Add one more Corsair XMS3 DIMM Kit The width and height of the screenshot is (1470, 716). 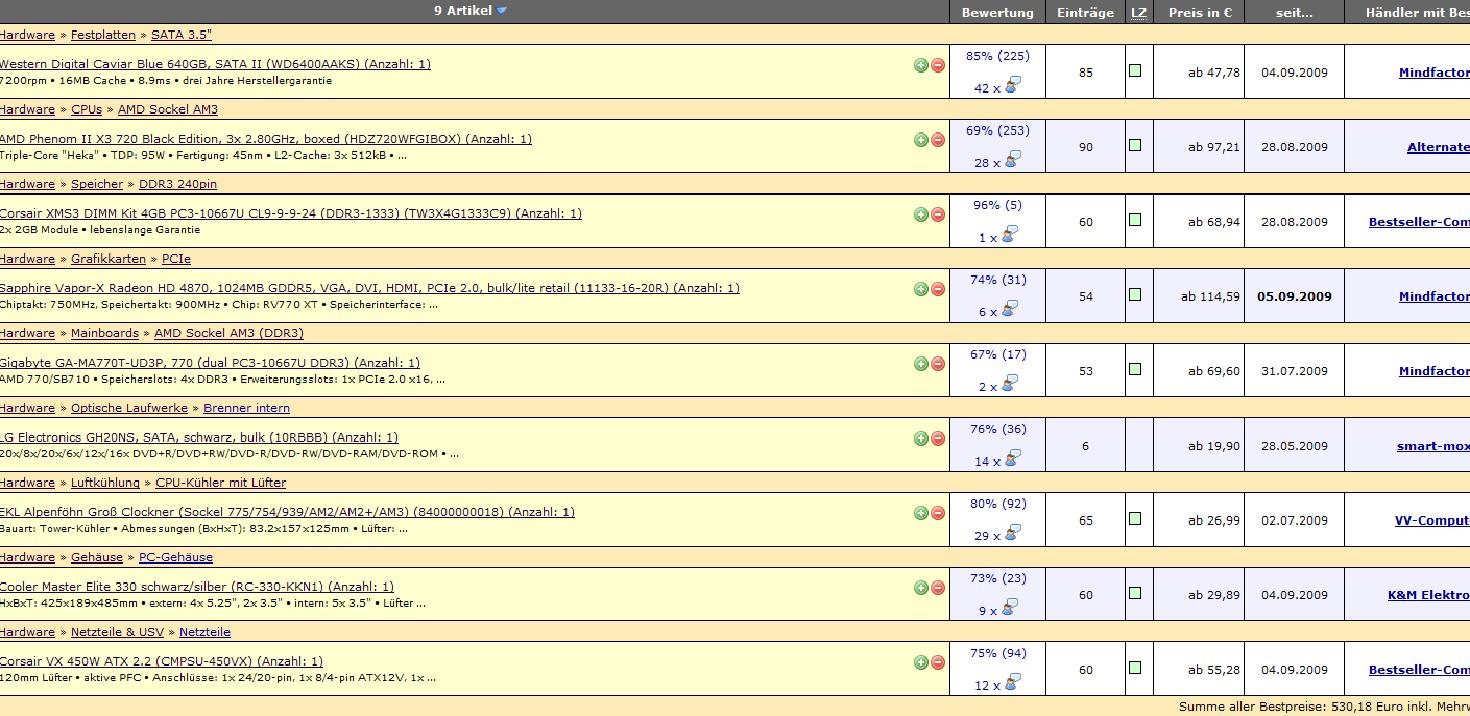(x=921, y=214)
